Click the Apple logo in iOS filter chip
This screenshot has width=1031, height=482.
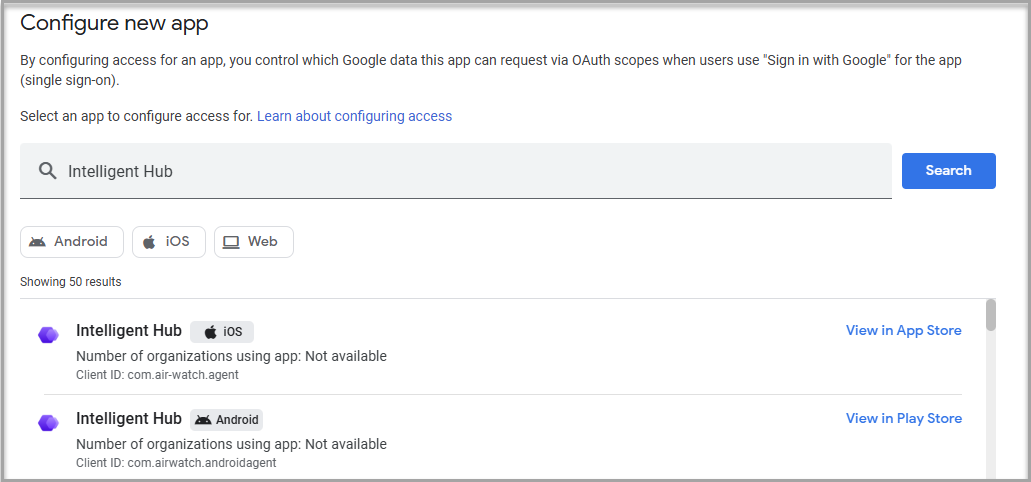click(149, 242)
